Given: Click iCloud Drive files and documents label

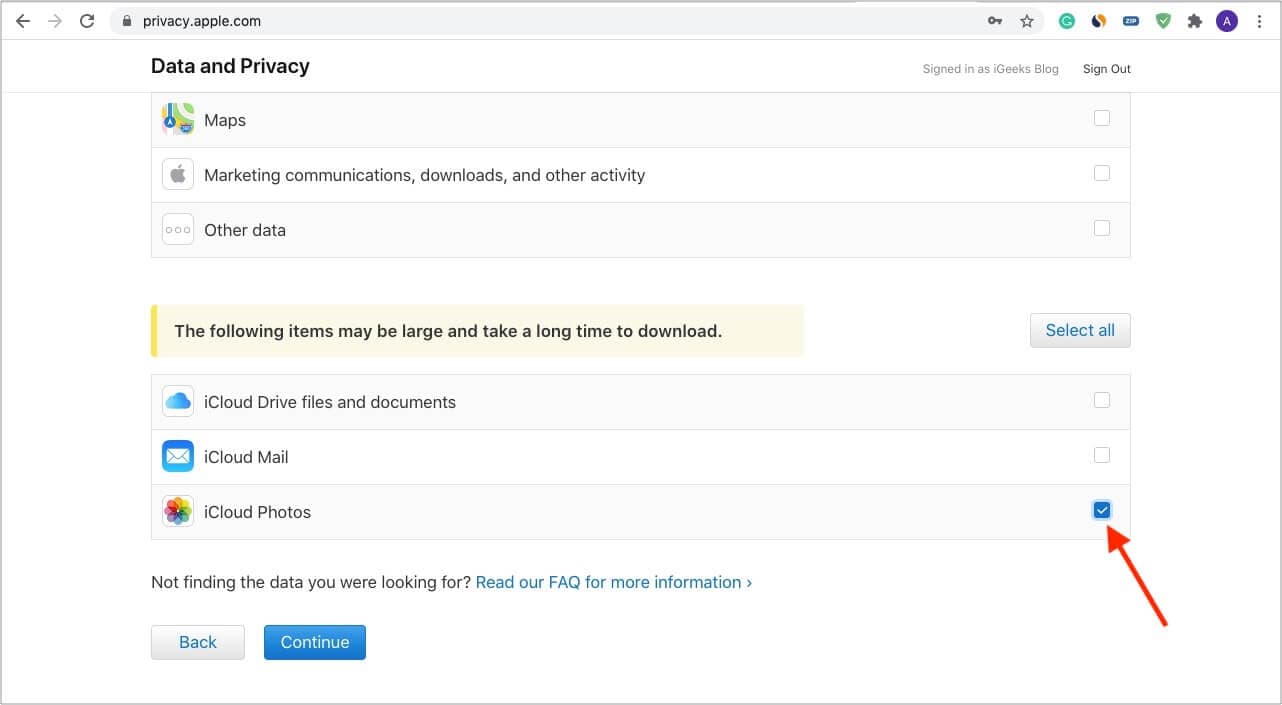Looking at the screenshot, I should tap(330, 402).
